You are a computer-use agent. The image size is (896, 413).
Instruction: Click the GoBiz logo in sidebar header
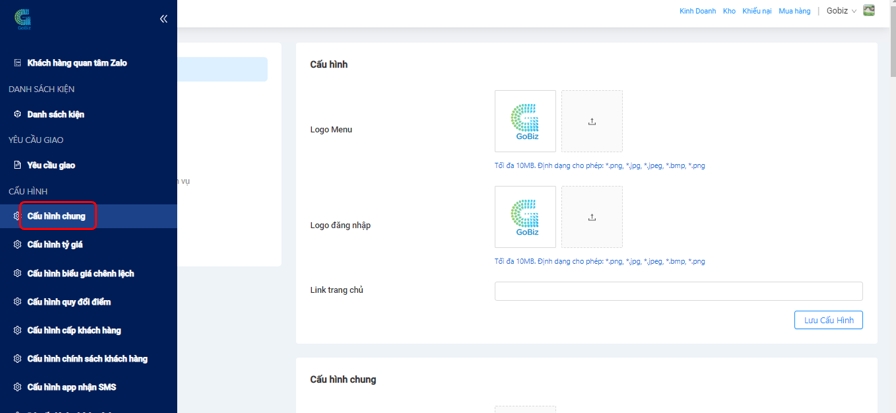point(22,18)
